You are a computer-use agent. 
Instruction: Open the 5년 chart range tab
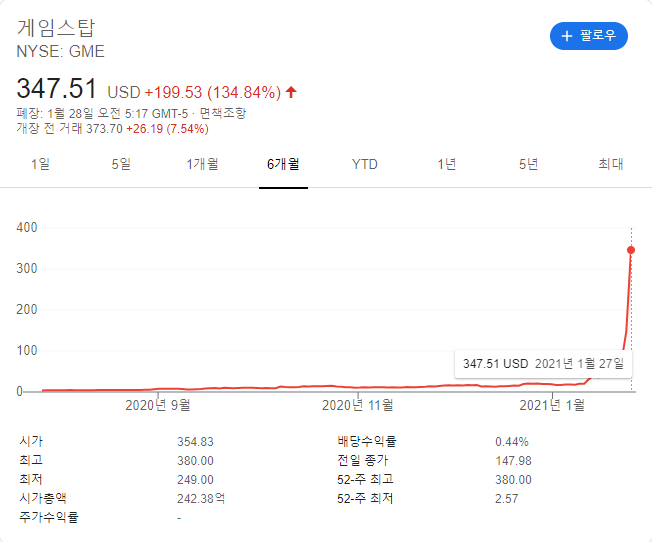click(x=528, y=164)
